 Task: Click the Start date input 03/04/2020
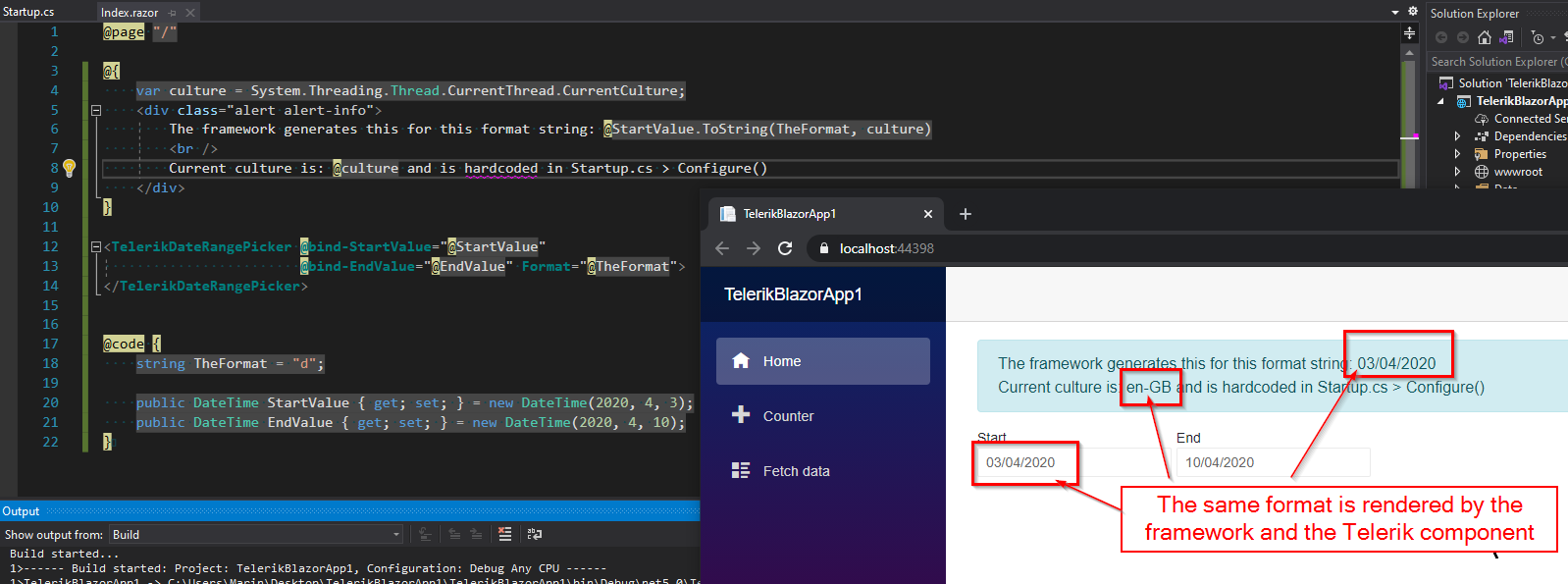[x=1073, y=462]
